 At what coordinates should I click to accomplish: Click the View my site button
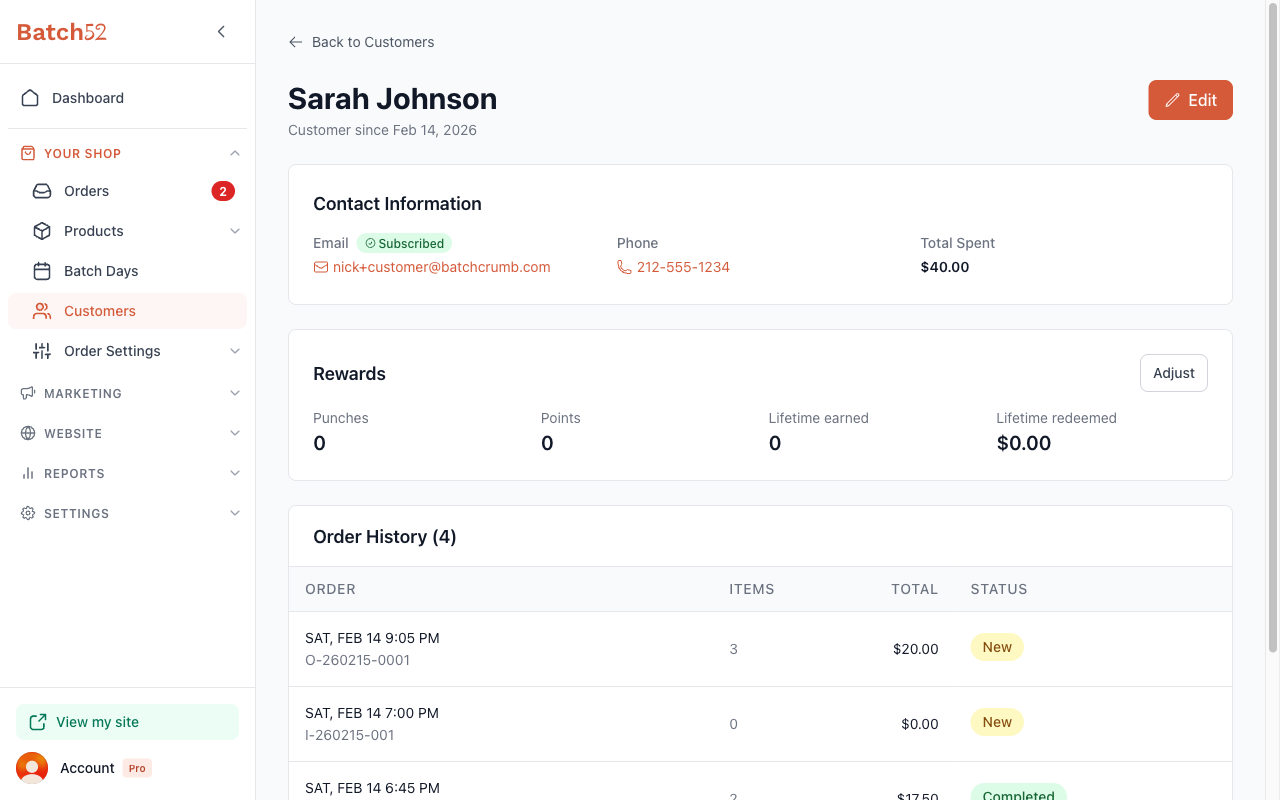point(127,722)
